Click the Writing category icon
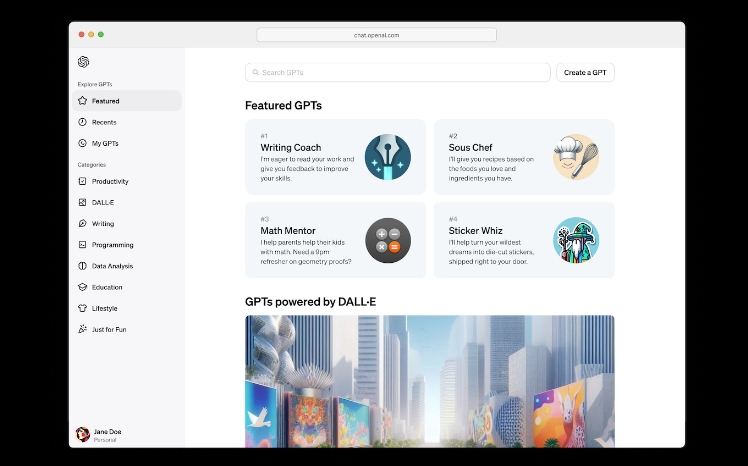The height and width of the screenshot is (466, 748). click(83, 223)
